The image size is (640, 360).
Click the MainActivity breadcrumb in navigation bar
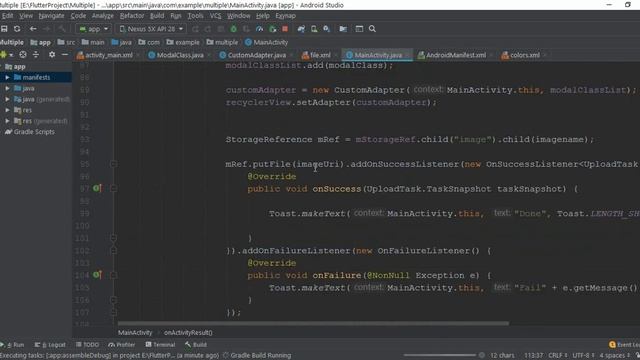(267, 42)
